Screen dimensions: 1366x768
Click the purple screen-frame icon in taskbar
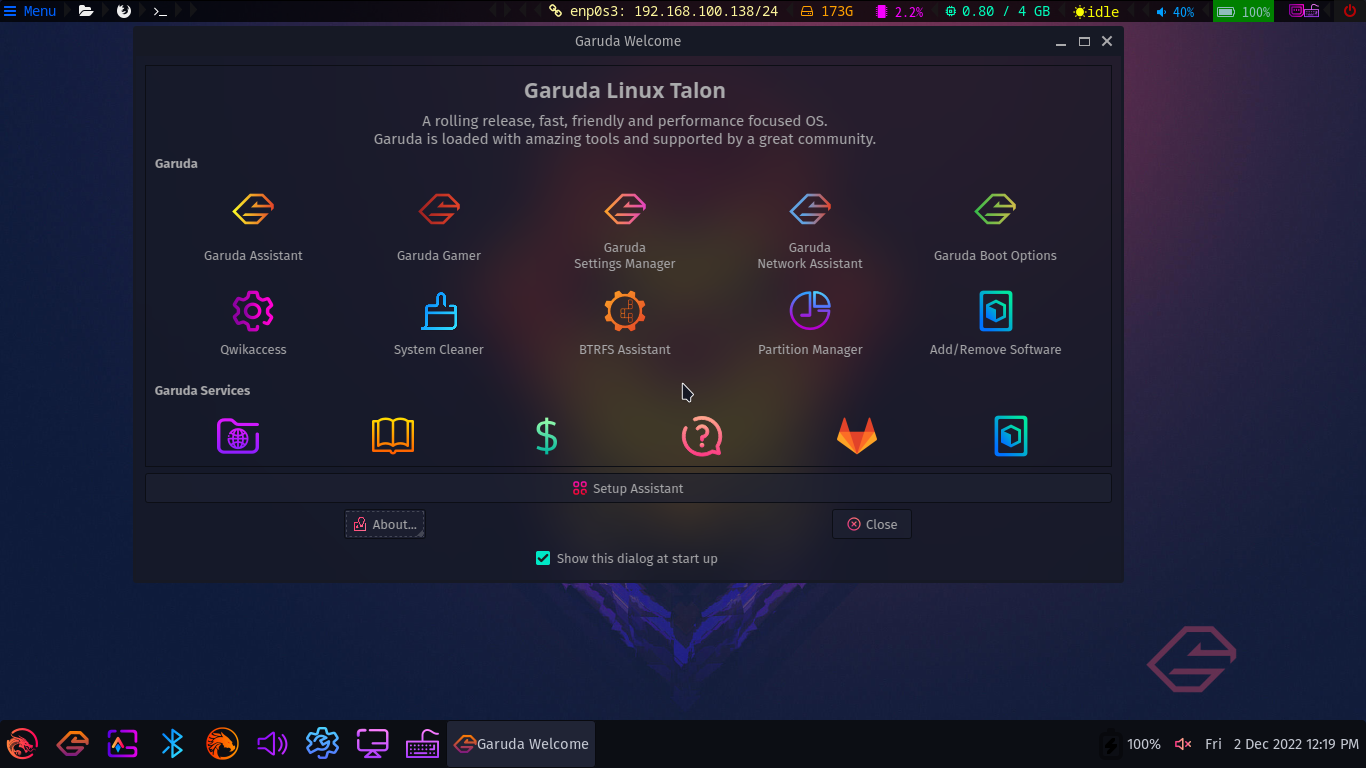pos(123,744)
